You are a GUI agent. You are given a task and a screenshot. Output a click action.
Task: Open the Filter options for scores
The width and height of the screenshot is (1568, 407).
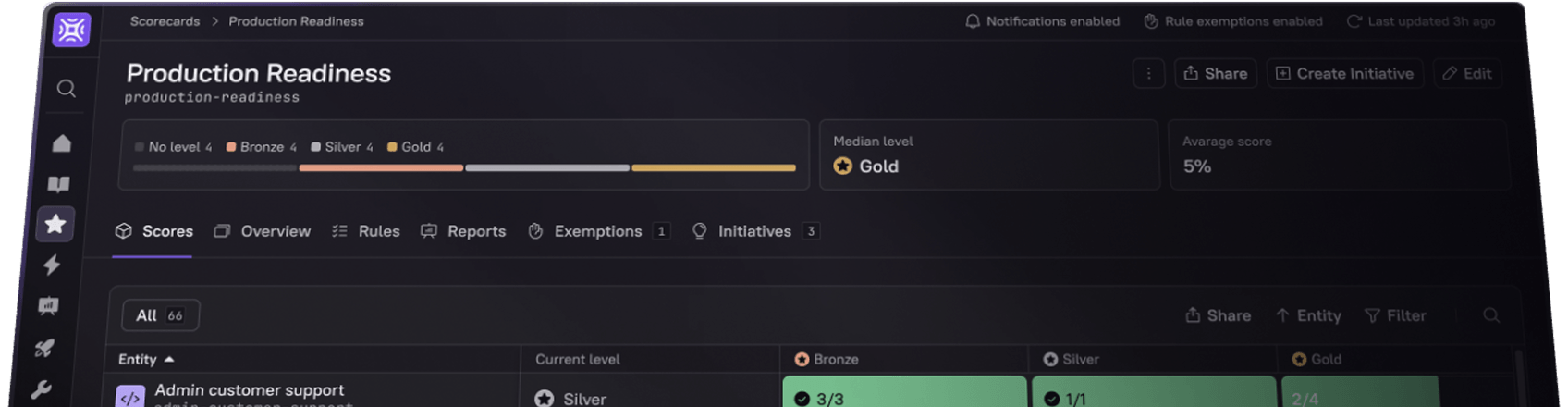tap(1395, 315)
